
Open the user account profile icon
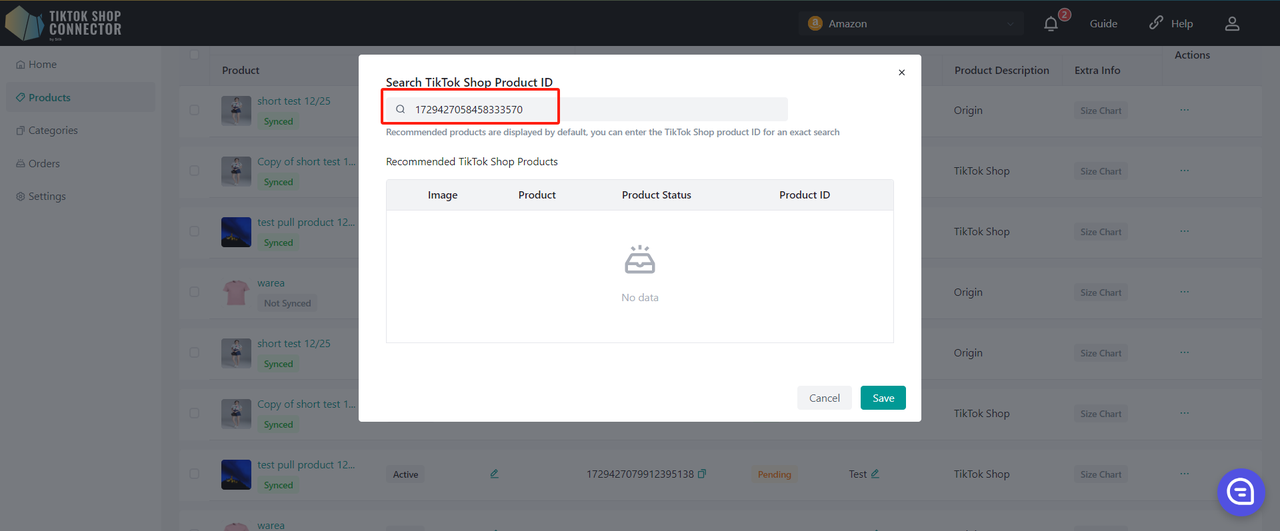[1232, 24]
